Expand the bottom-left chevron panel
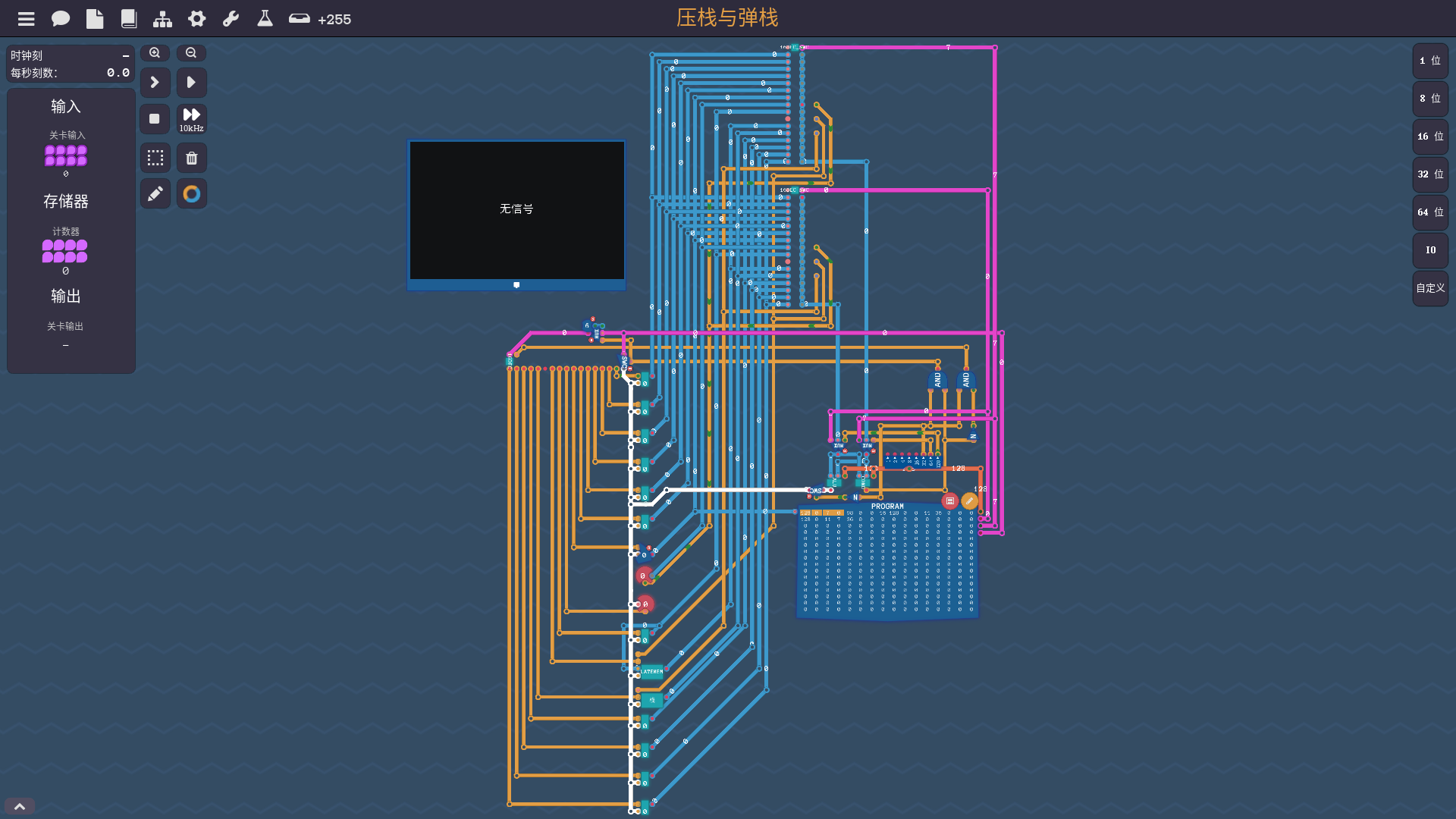1456x819 pixels. pos(20,806)
